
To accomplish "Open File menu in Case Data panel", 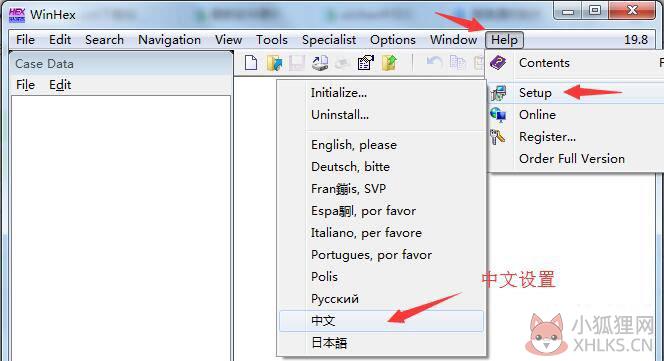I will click(25, 85).
